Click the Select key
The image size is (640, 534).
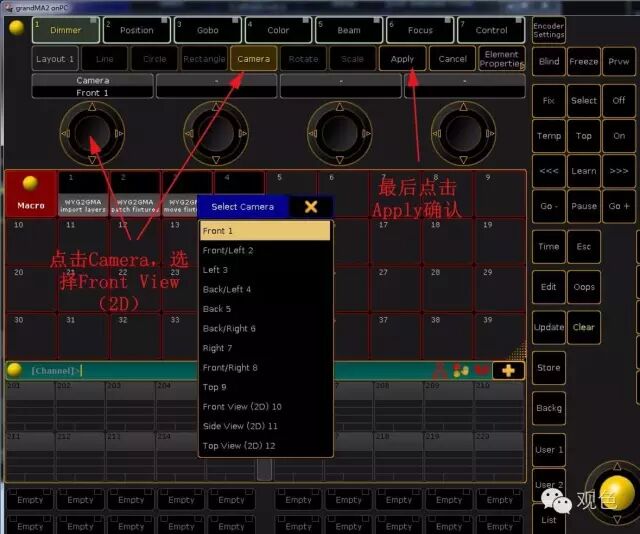pyautogui.click(x=584, y=100)
